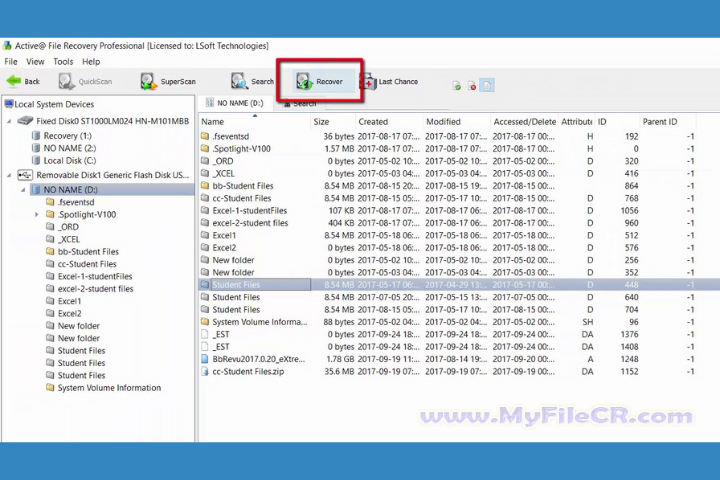Viewport: 720px width, 480px height.
Task: Sort by the Size column header
Action: (x=333, y=122)
